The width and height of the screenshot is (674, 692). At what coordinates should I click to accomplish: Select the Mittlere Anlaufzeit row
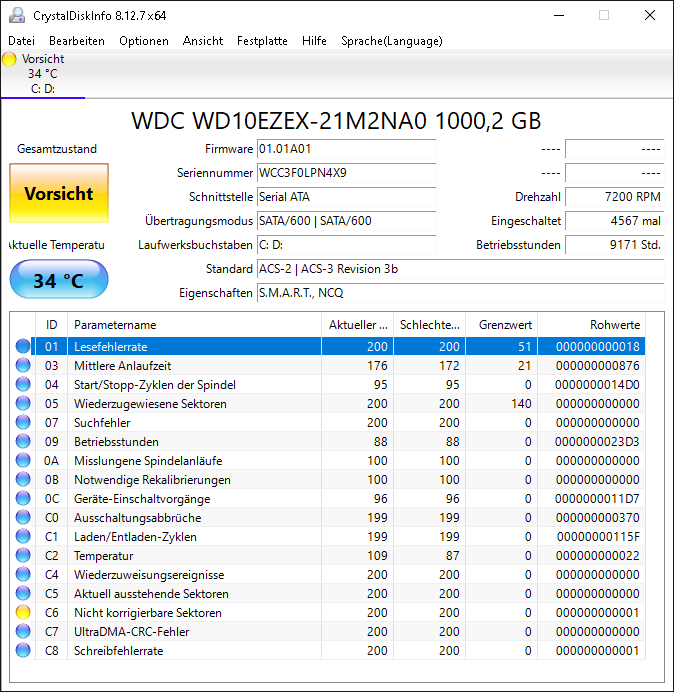(x=329, y=365)
